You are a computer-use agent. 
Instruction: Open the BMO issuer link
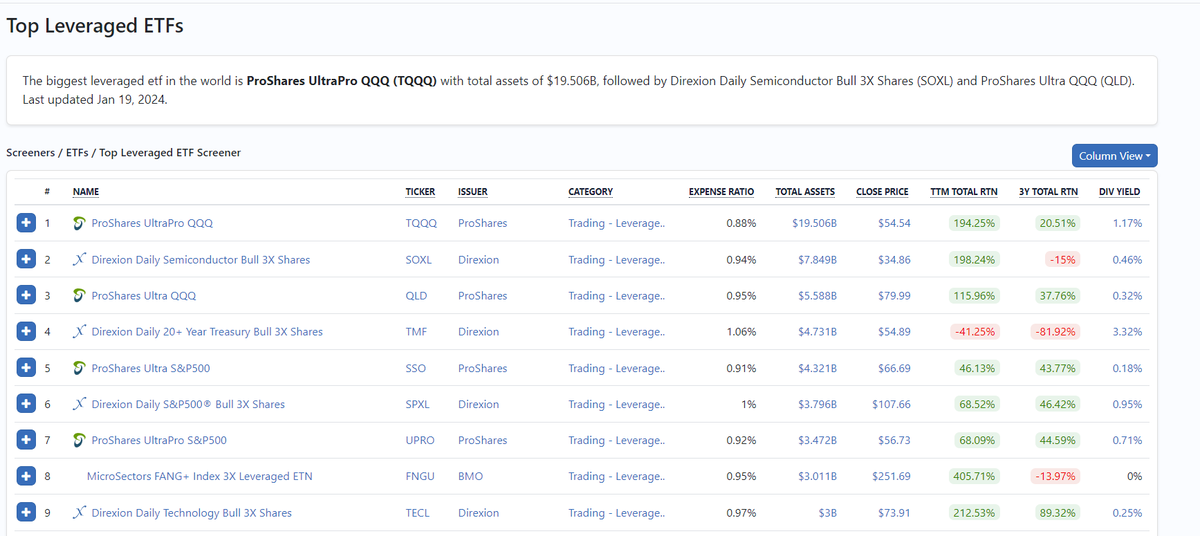pyautogui.click(x=470, y=476)
